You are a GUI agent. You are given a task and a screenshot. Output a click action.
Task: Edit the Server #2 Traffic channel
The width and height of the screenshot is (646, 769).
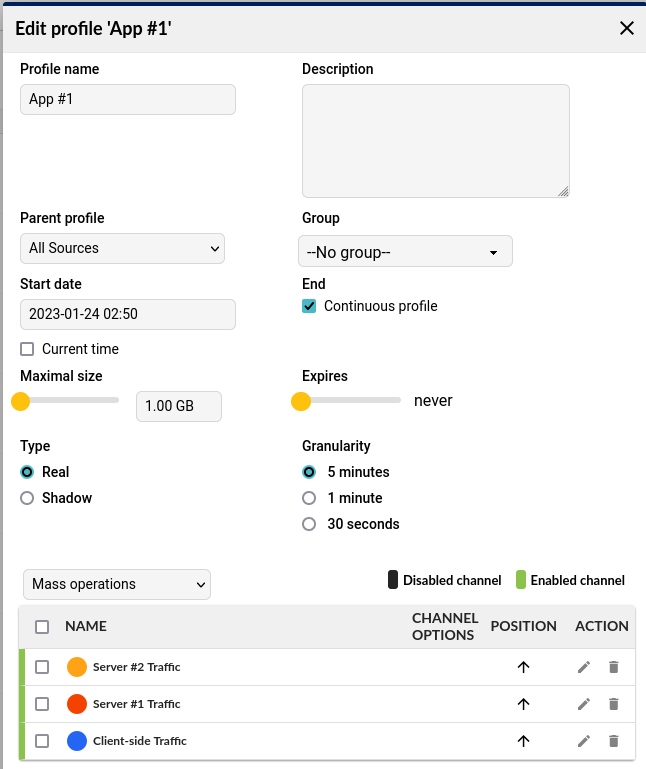pos(584,667)
